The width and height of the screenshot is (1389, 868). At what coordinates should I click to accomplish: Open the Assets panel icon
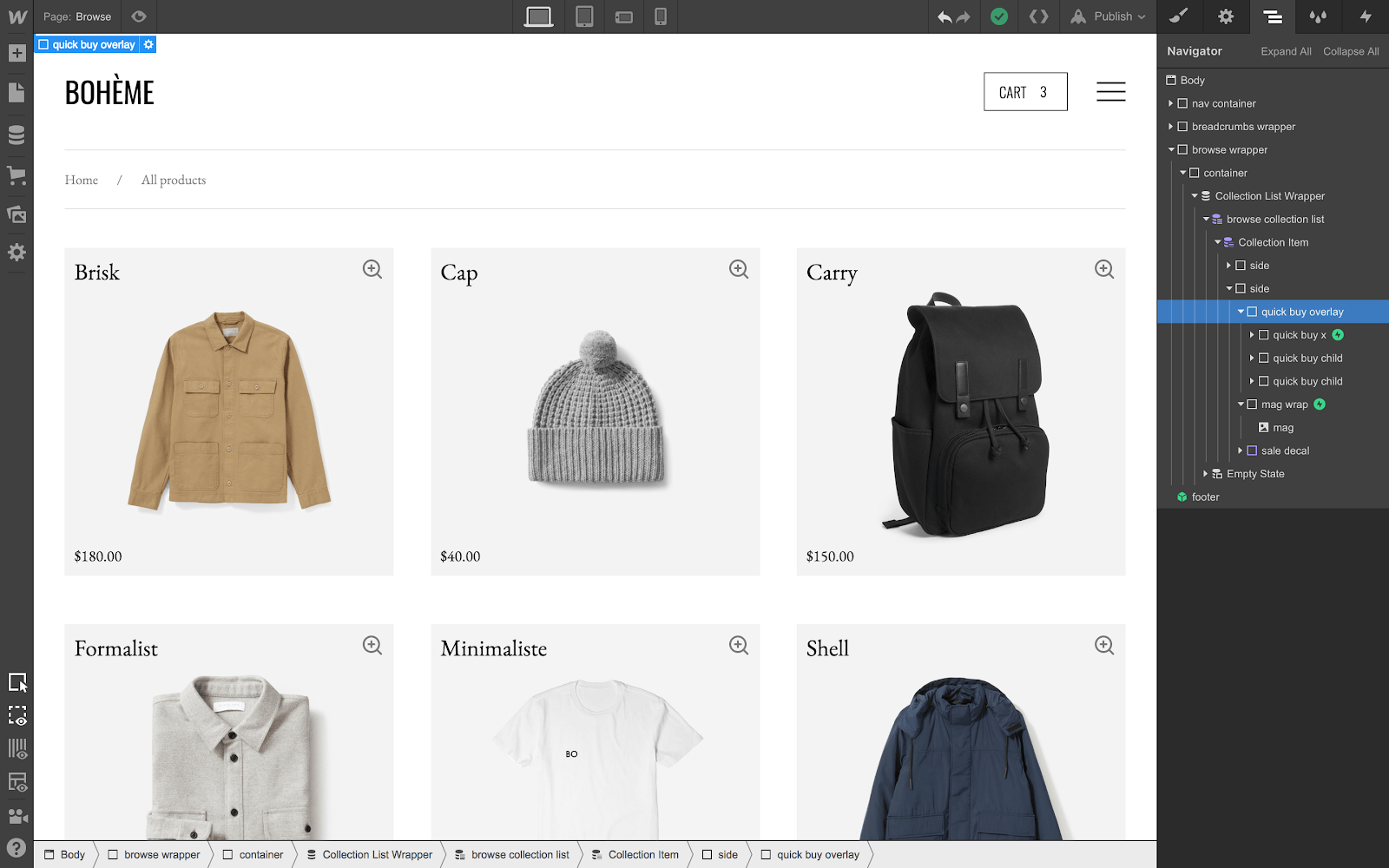pos(16,214)
